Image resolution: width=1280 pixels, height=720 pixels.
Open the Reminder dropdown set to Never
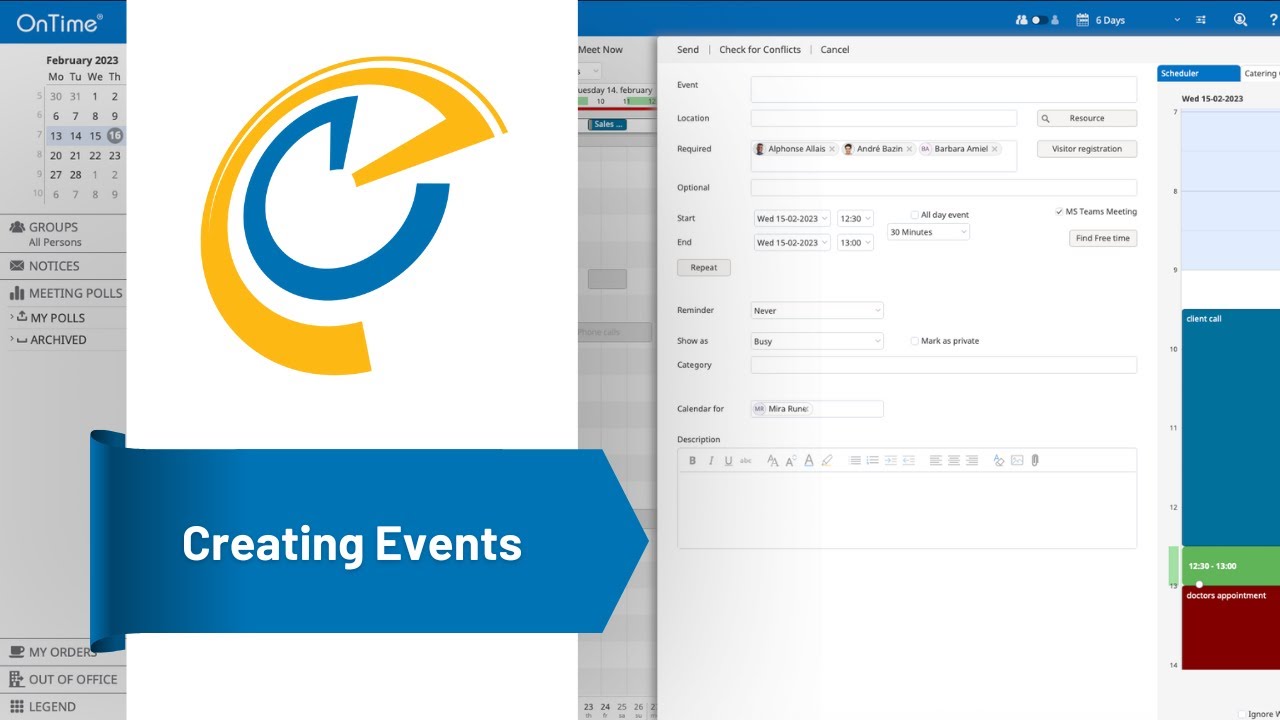(x=817, y=311)
